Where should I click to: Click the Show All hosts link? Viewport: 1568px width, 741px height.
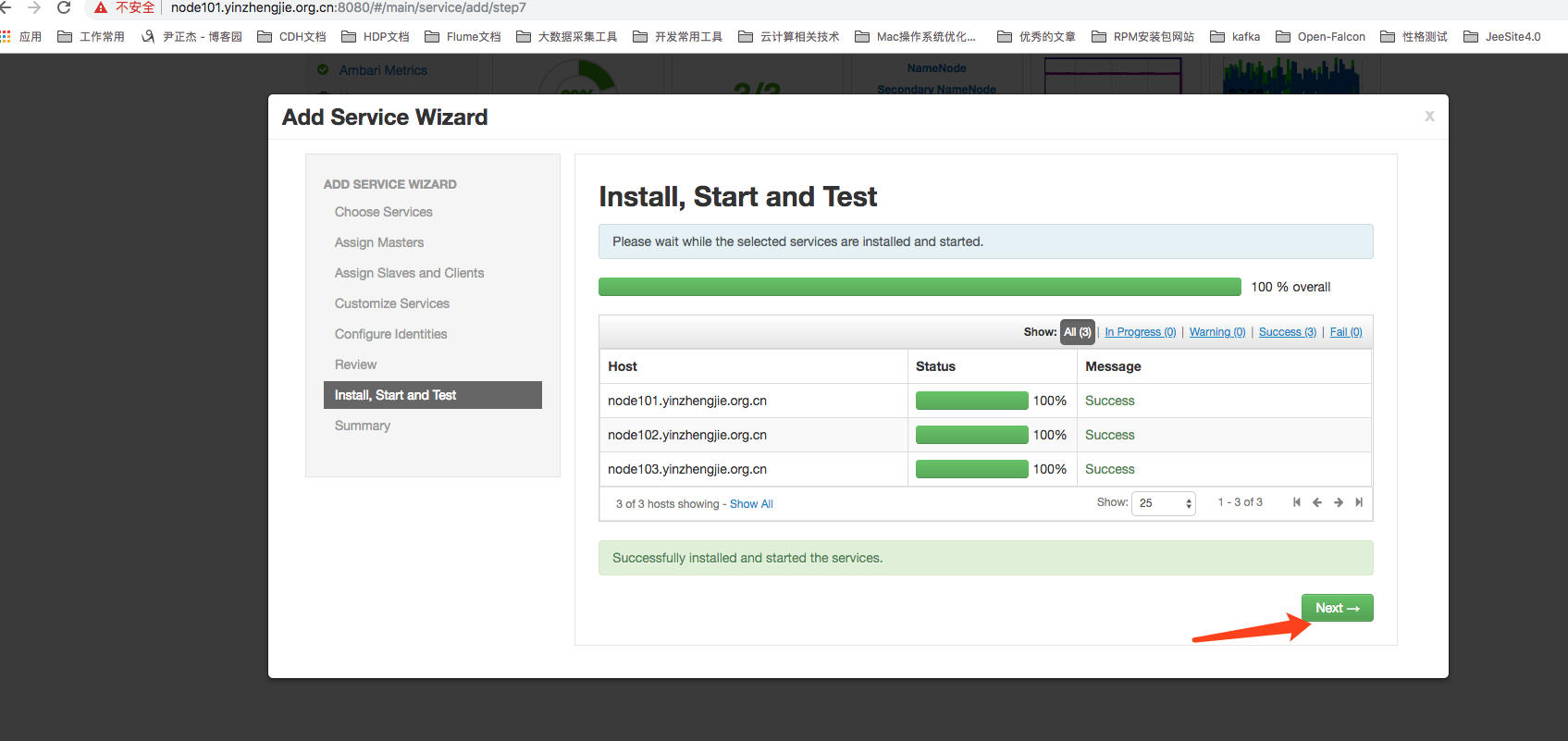click(751, 504)
